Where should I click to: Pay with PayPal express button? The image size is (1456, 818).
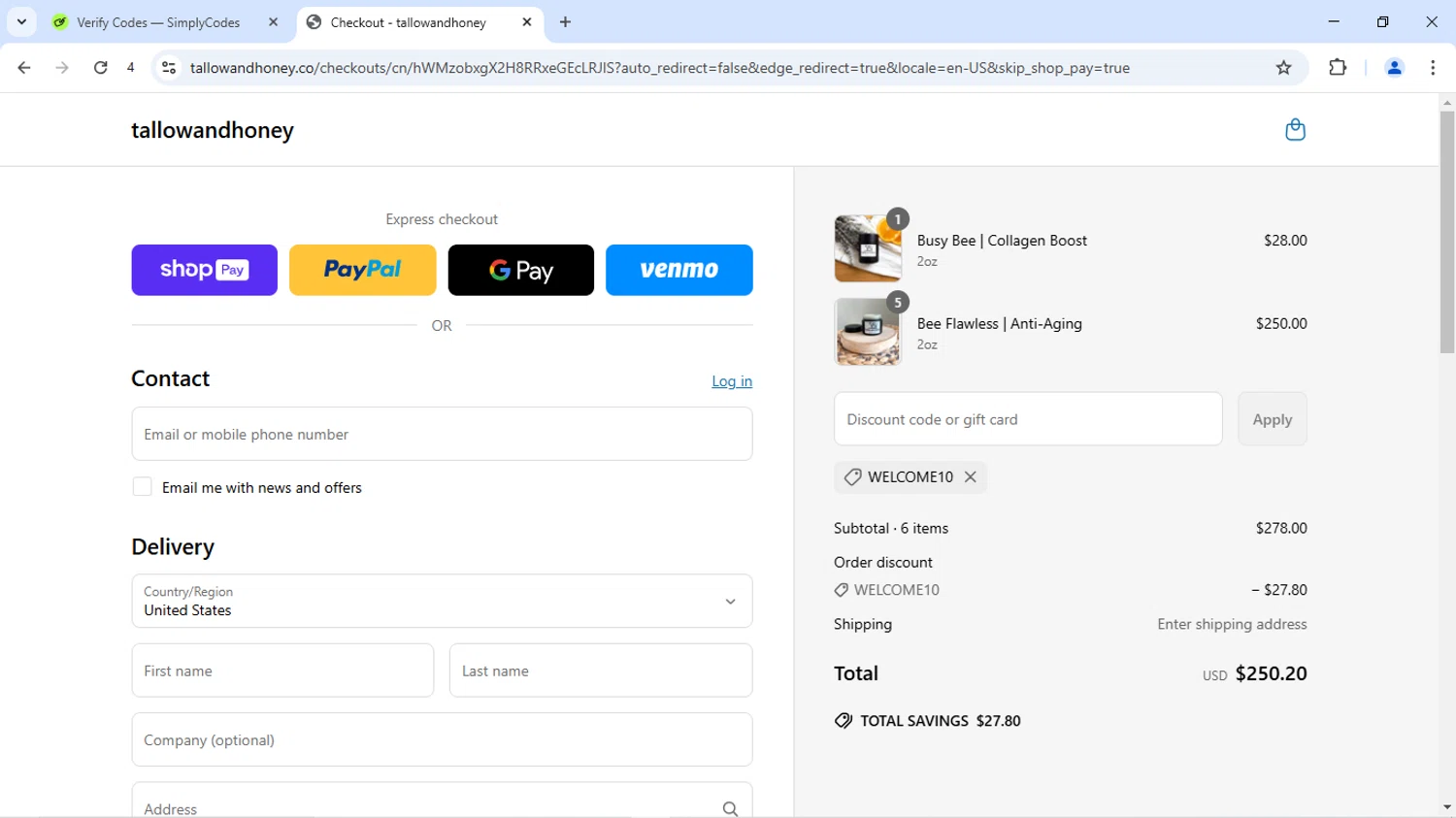[363, 270]
